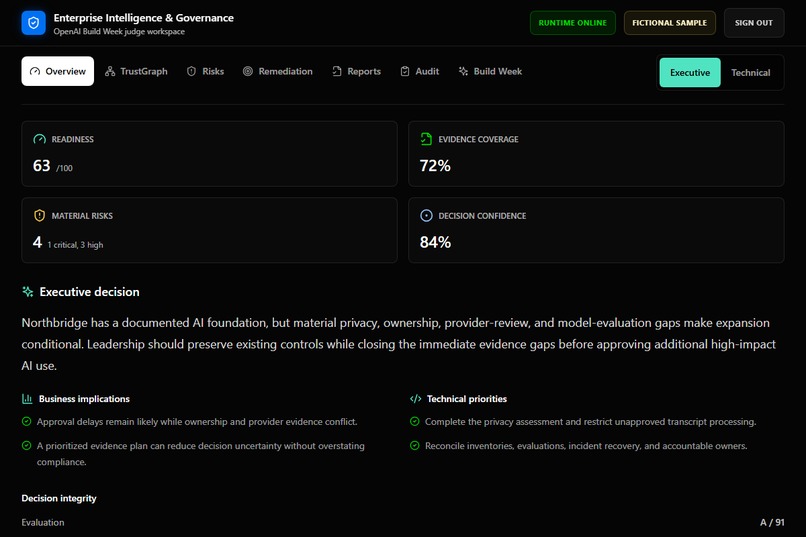Screen dimensions: 806x537
Task: Click check icon beside Reconcile inventories item
Action: point(415,446)
